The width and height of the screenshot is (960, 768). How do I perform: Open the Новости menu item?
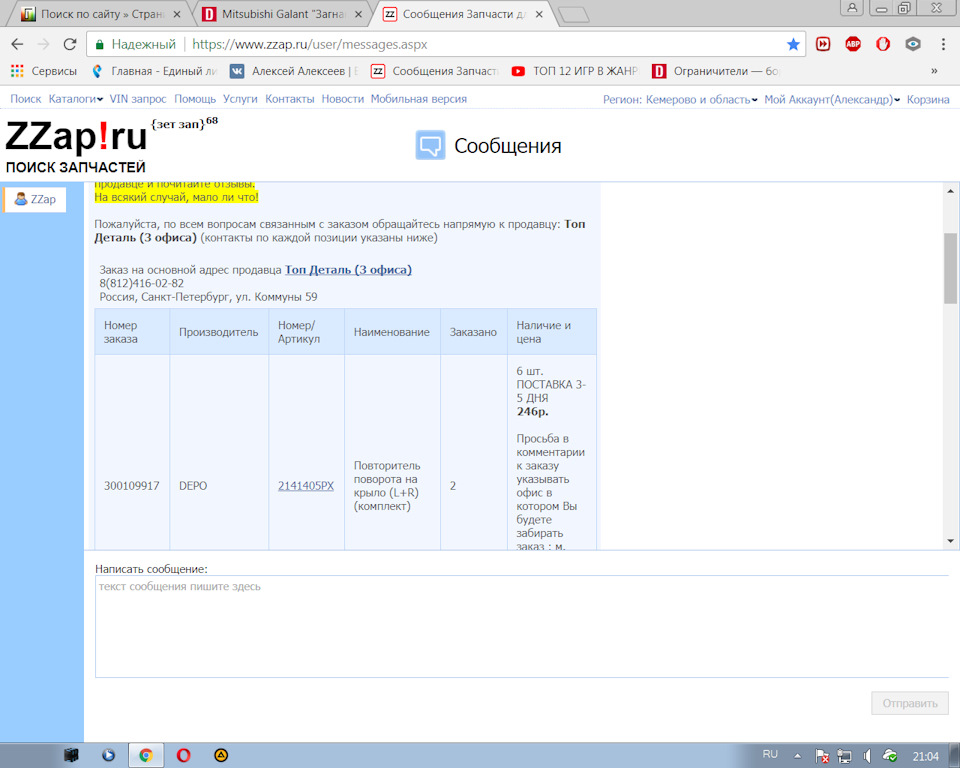(342, 99)
